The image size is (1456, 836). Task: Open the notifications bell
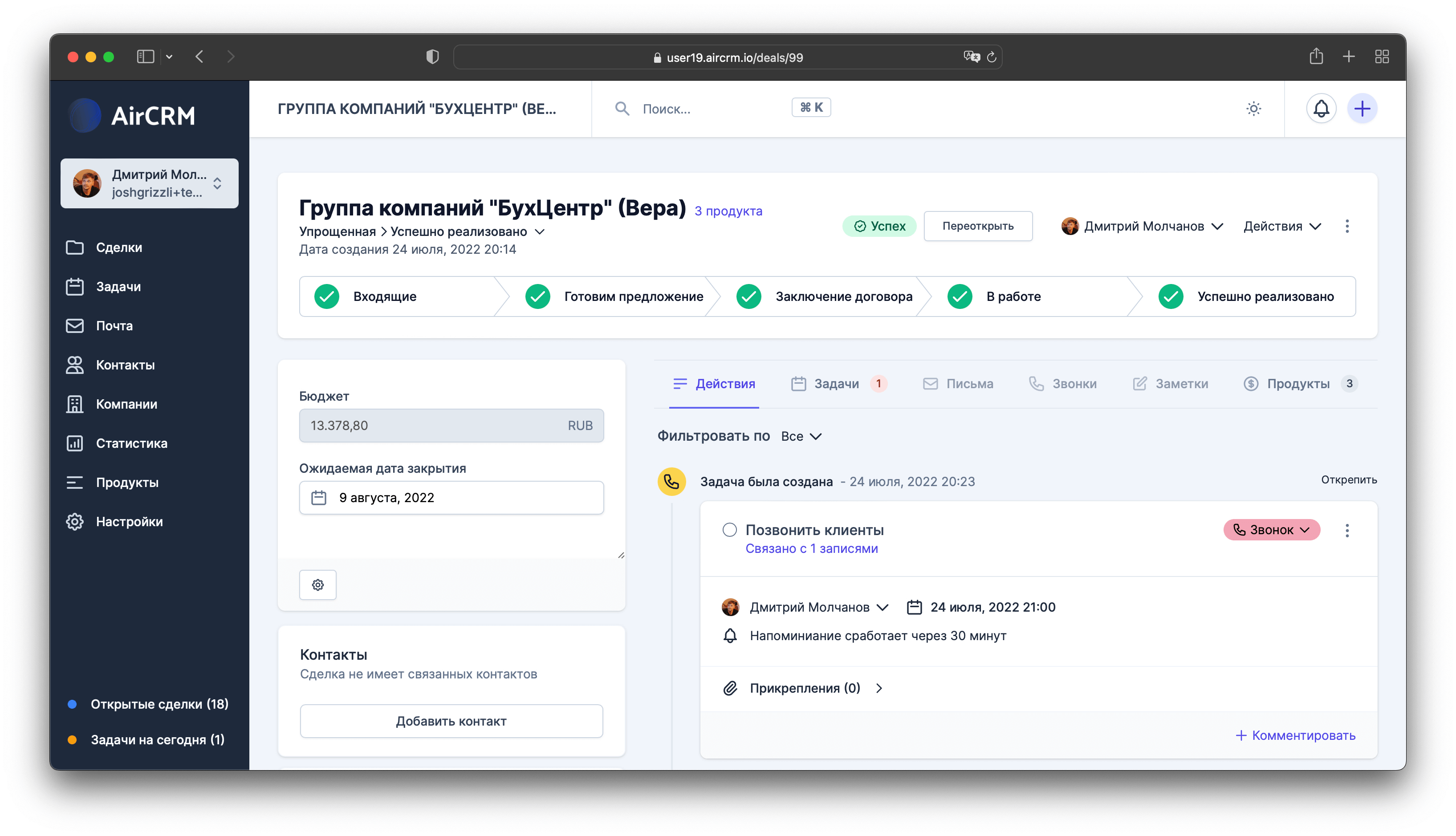1321,108
